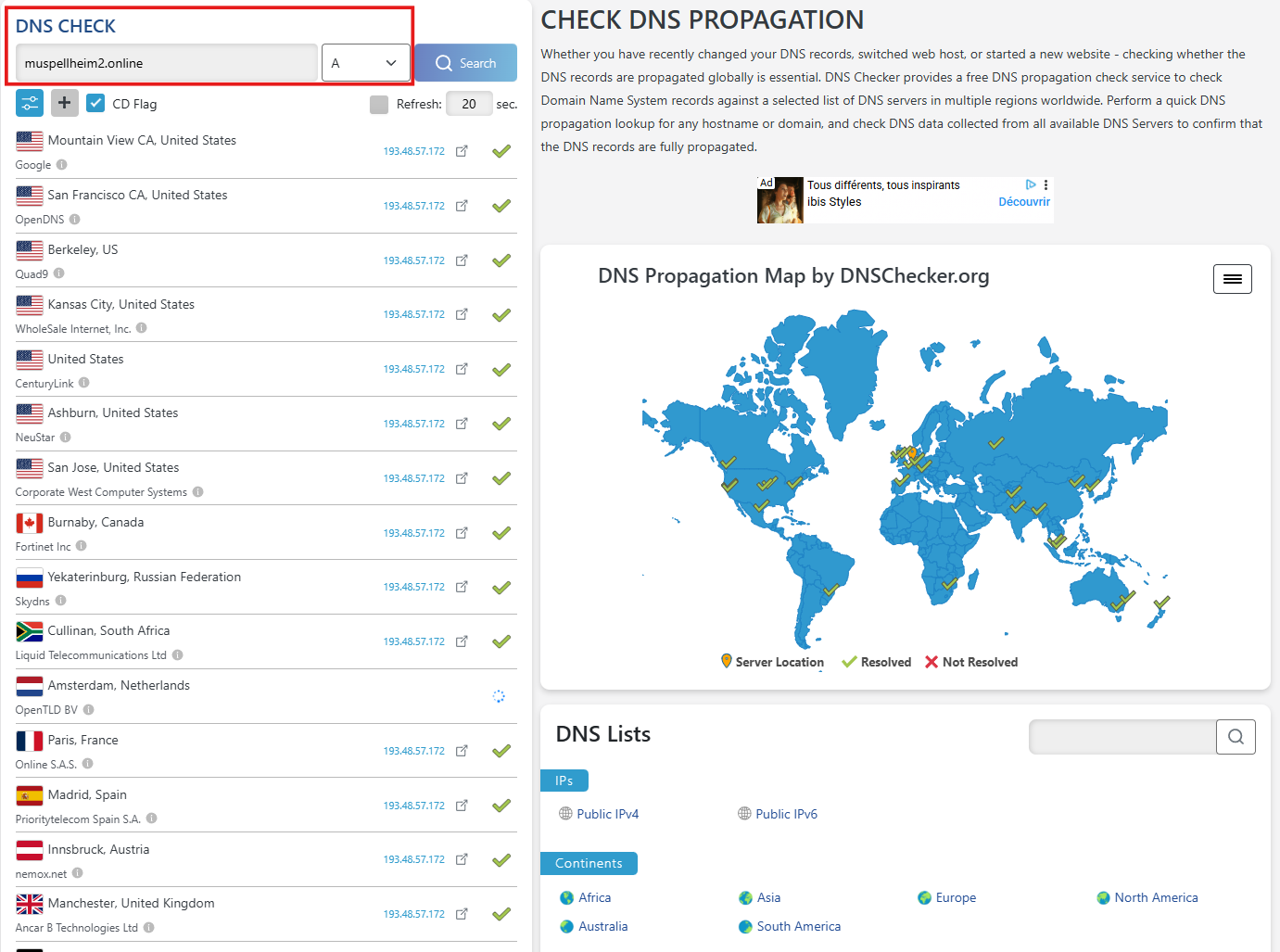Open external link icon for Paris, France result

(462, 751)
